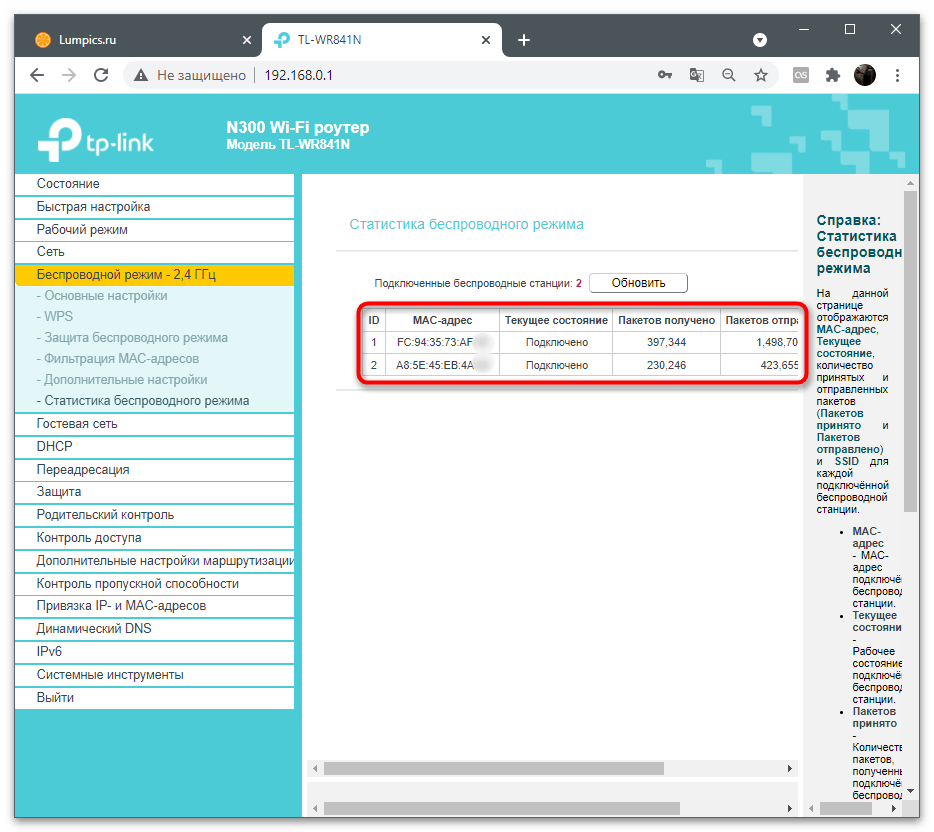The width and height of the screenshot is (934, 832).
Task: Open the DHCP menu item
Action: click(x=154, y=446)
